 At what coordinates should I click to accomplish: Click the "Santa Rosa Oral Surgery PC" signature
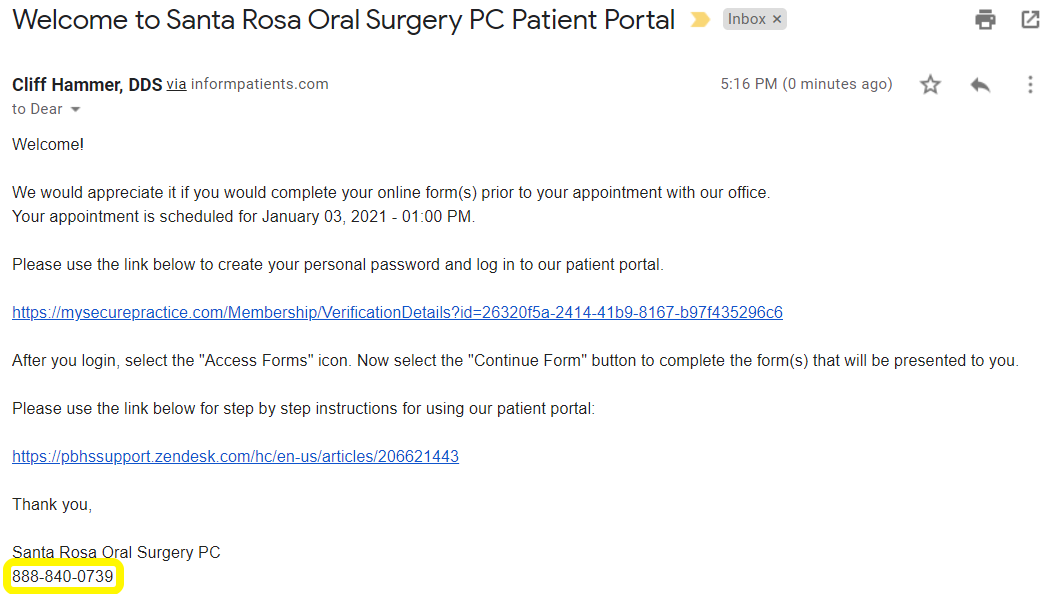(x=116, y=552)
